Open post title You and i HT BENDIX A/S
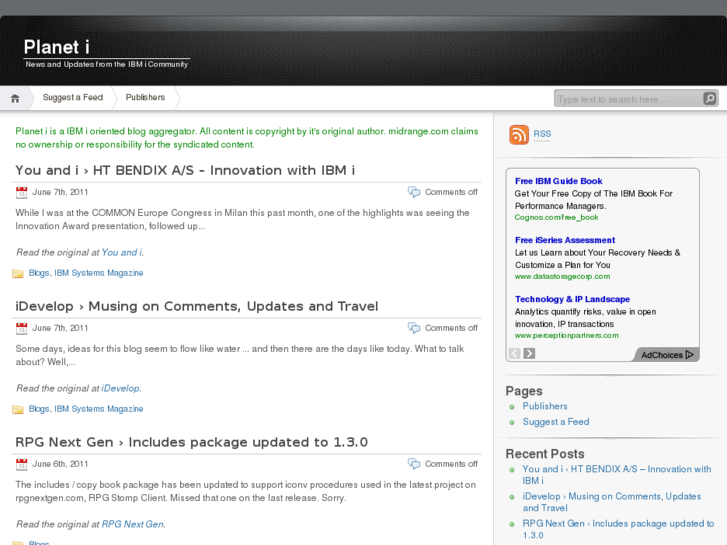Image resolution: width=727 pixels, height=545 pixels. [185, 170]
